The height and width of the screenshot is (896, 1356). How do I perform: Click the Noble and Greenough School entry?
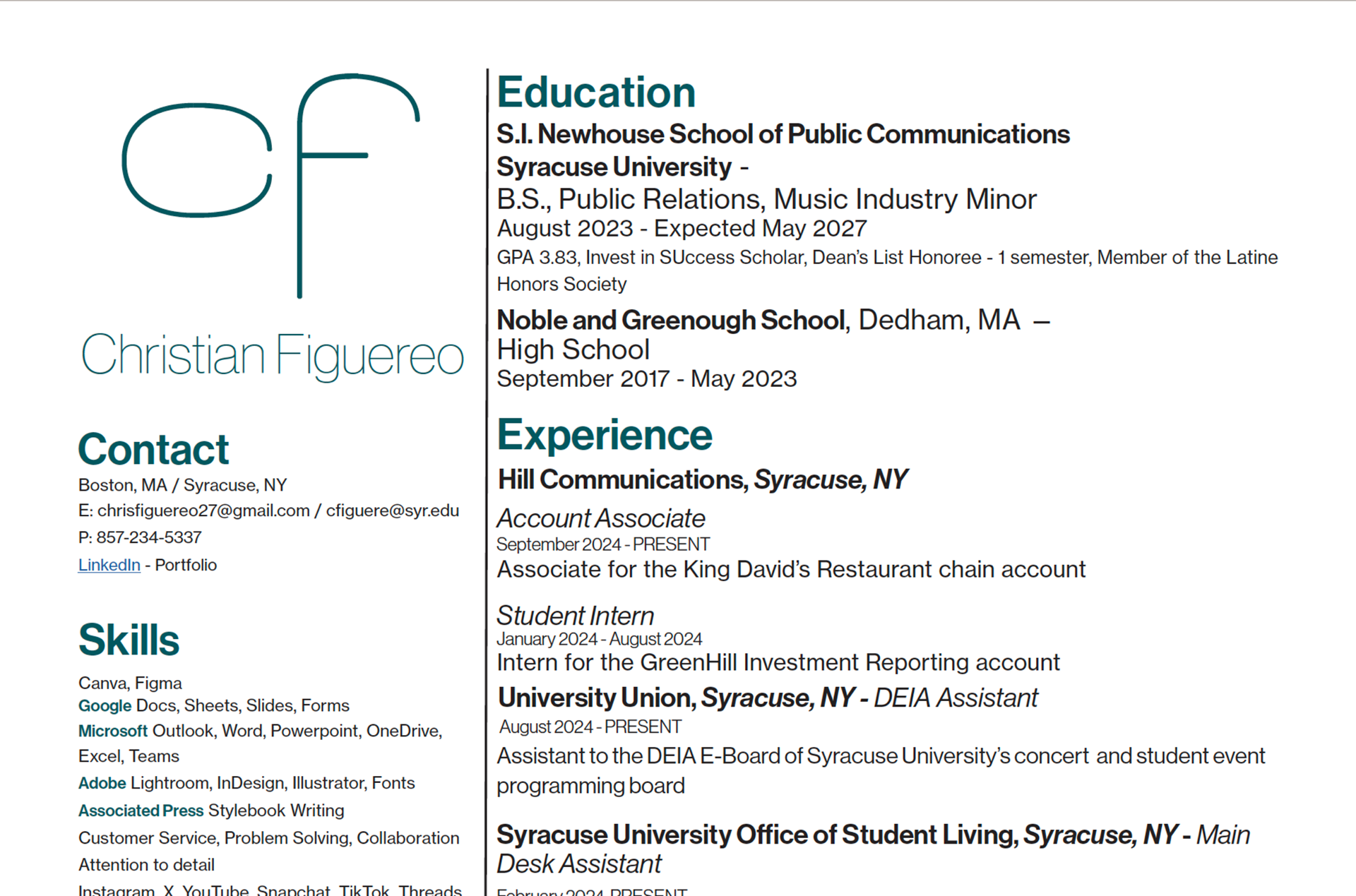(x=672, y=321)
